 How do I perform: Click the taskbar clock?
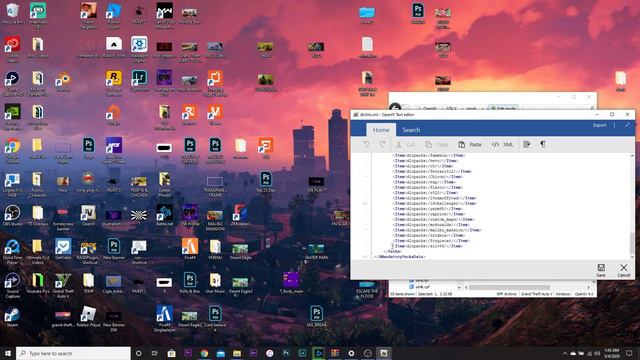point(612,353)
